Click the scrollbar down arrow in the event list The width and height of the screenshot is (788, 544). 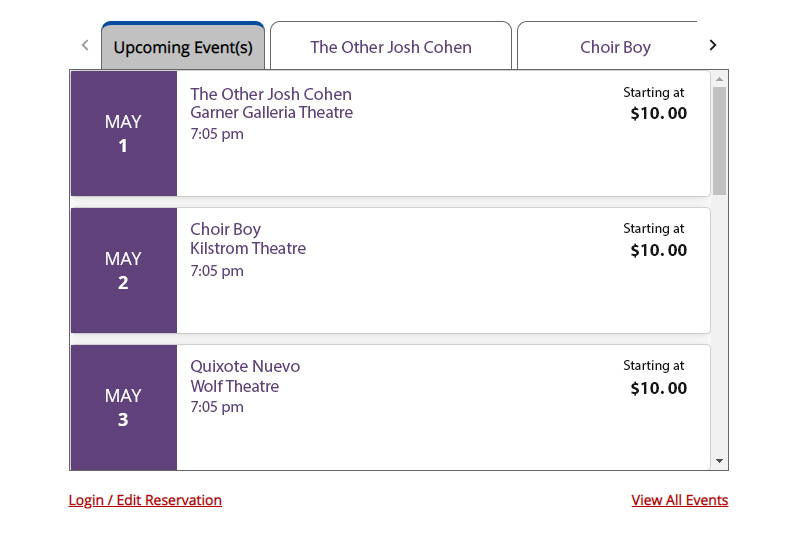coord(719,461)
